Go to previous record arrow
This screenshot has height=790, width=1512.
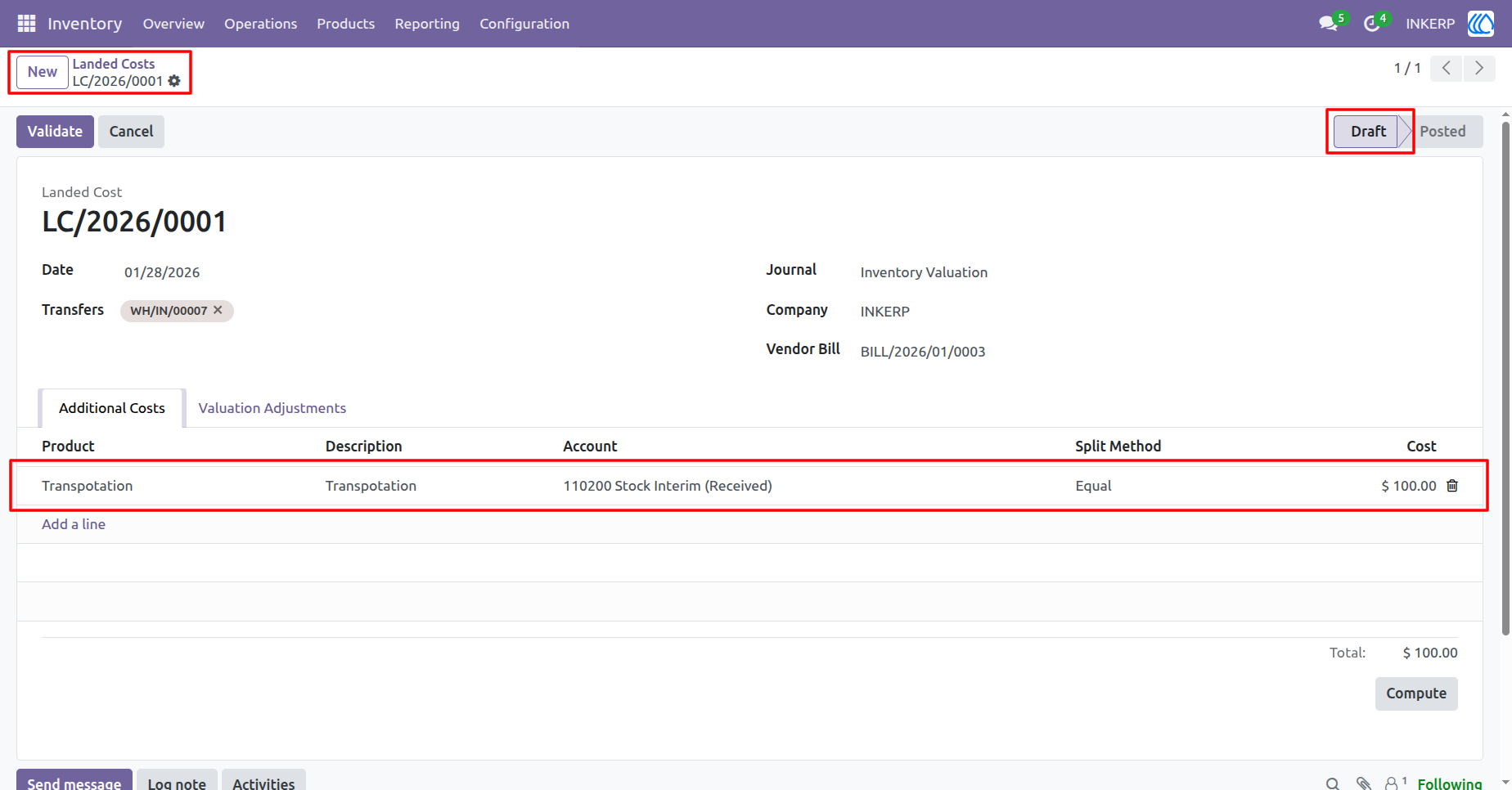(x=1447, y=68)
